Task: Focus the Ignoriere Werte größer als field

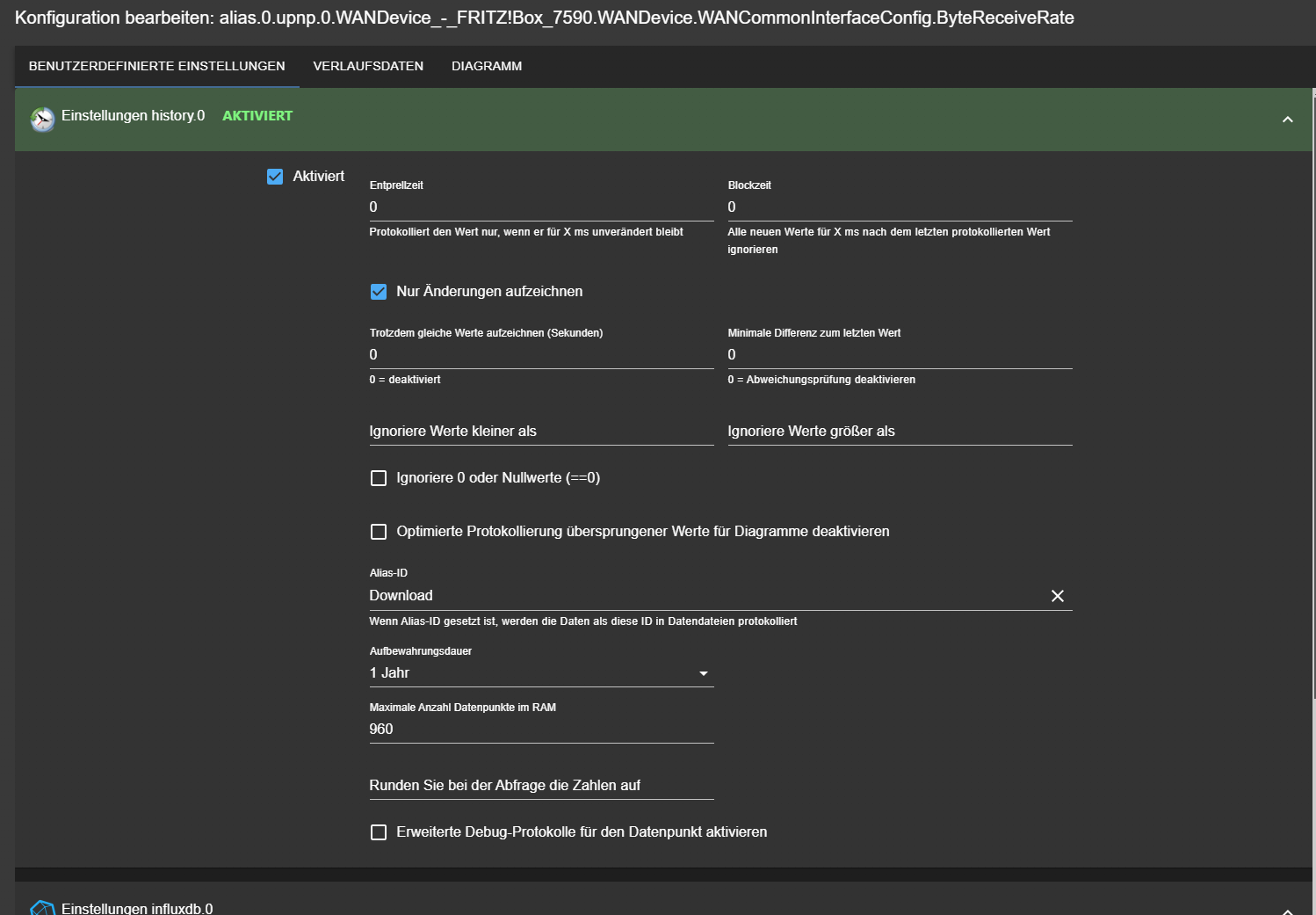Action: 899,432
